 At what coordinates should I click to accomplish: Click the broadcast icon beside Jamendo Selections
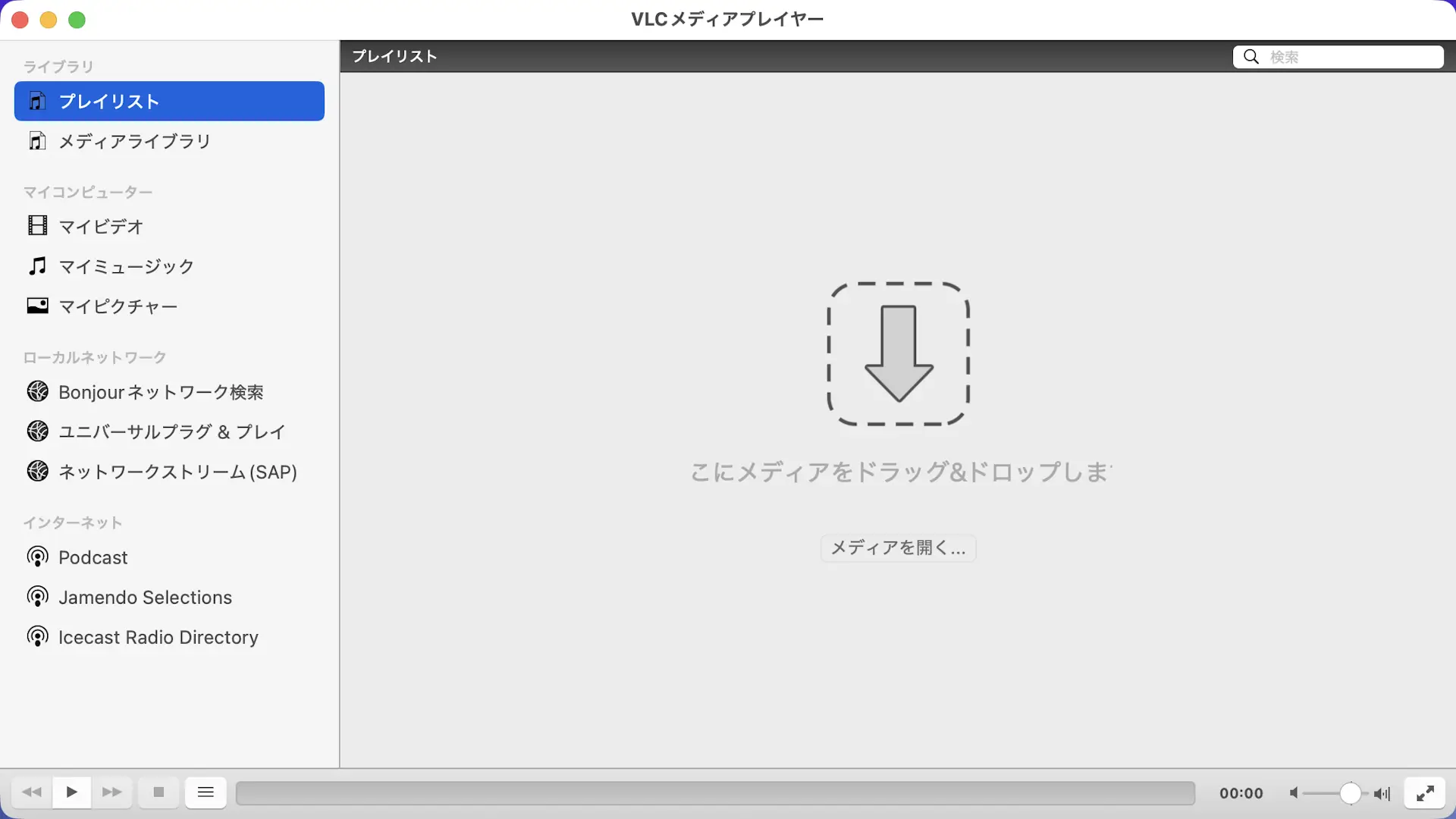tap(37, 597)
